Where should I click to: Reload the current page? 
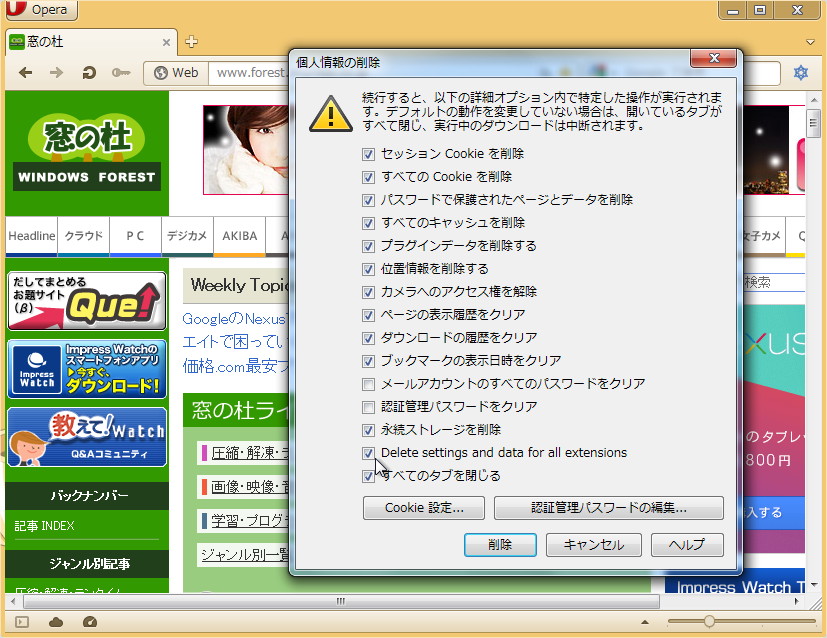pos(89,72)
